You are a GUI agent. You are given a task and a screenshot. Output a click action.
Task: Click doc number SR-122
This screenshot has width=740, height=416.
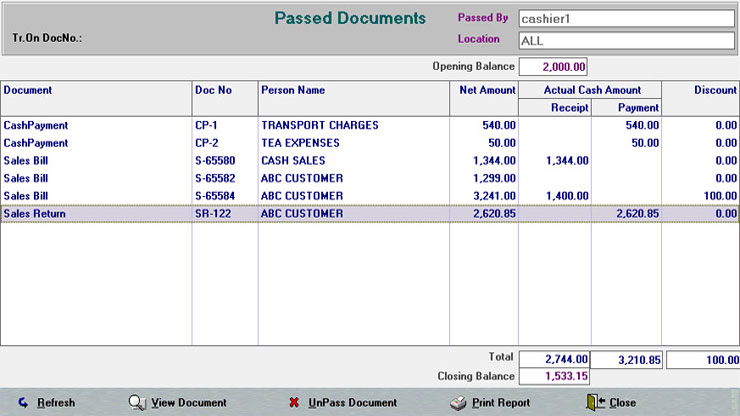coord(213,214)
